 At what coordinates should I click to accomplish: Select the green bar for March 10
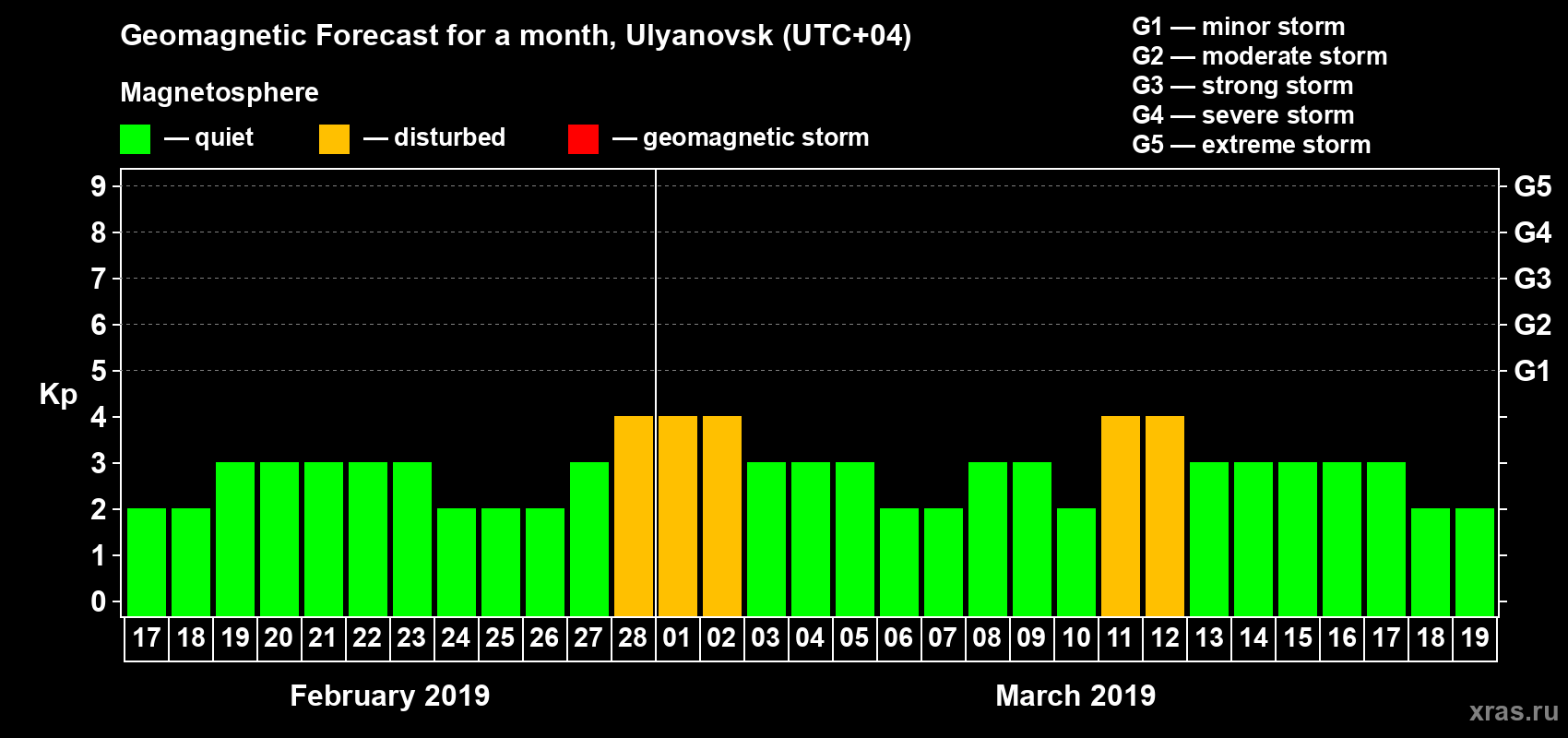click(1076, 563)
